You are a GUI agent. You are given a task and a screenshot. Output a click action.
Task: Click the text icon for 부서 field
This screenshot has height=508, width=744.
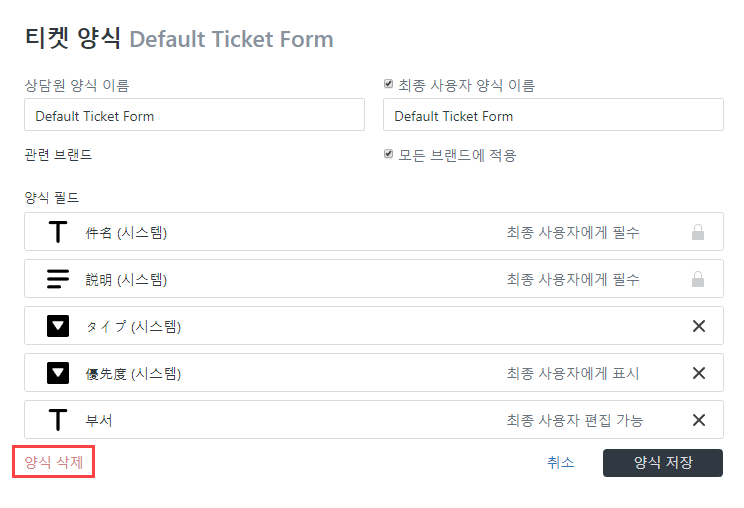(x=58, y=420)
